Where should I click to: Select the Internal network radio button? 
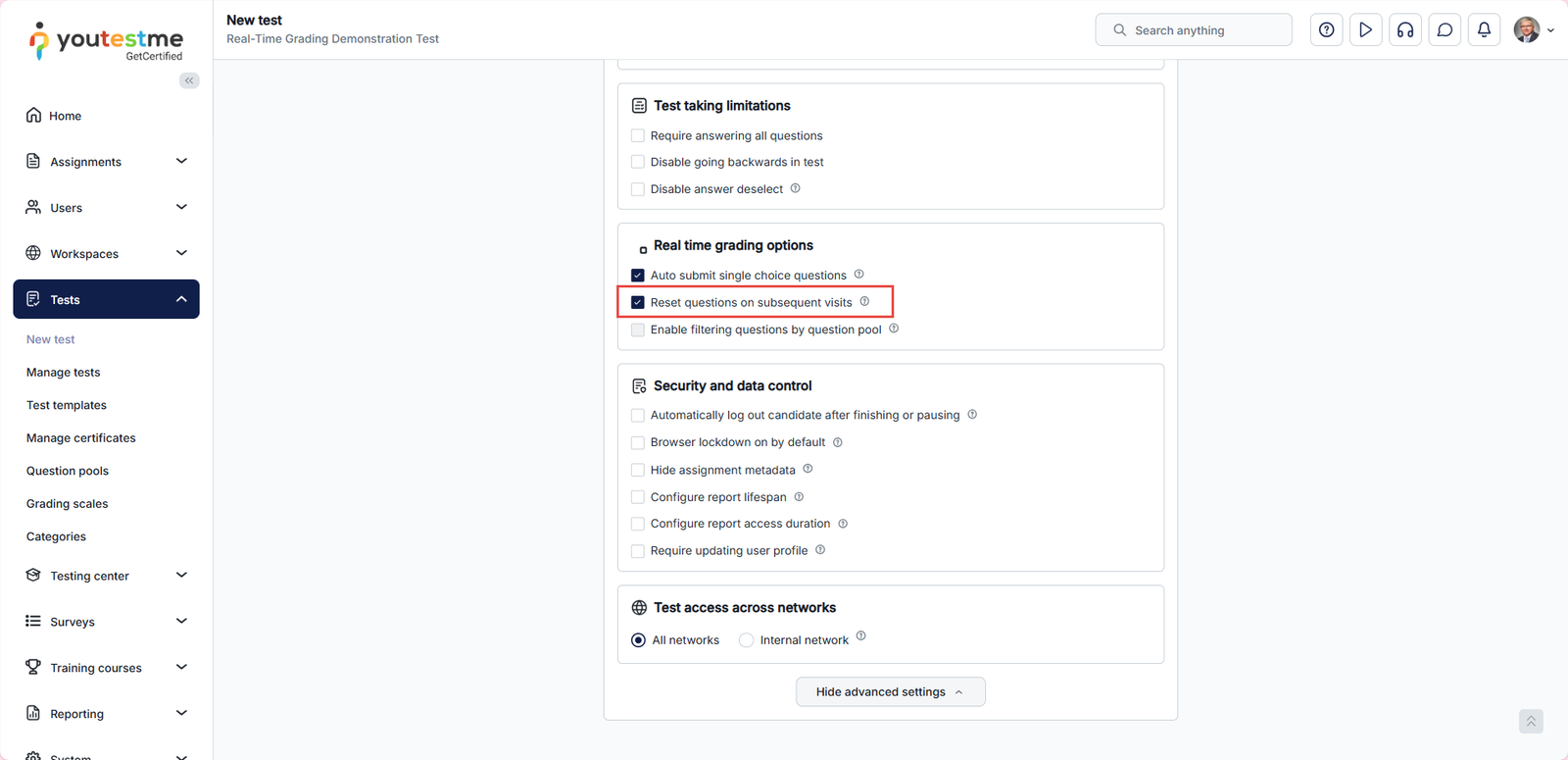747,640
